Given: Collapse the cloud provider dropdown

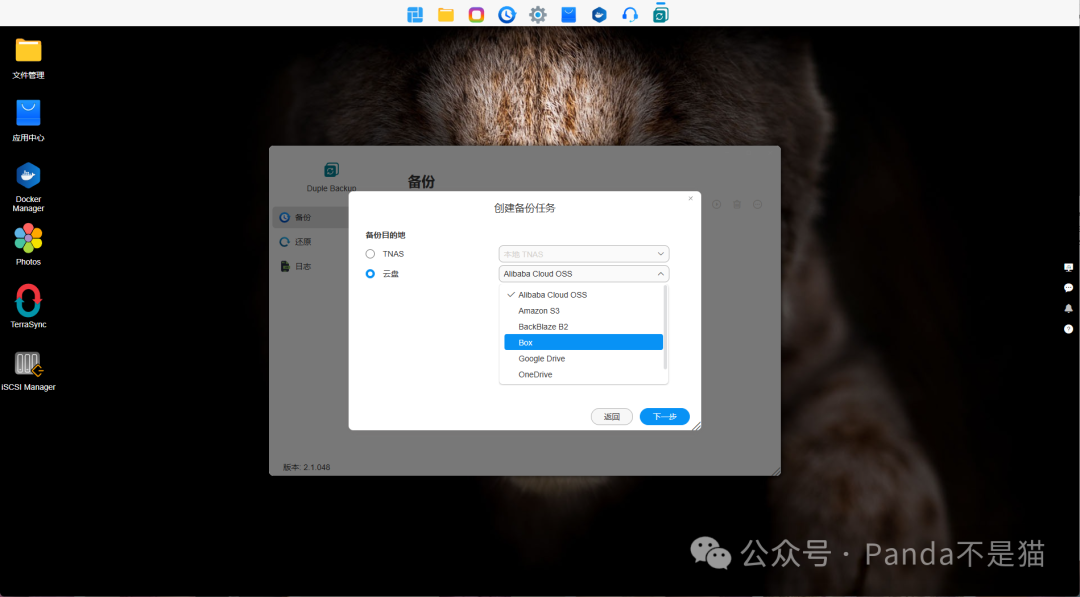Looking at the screenshot, I should pyautogui.click(x=660, y=273).
